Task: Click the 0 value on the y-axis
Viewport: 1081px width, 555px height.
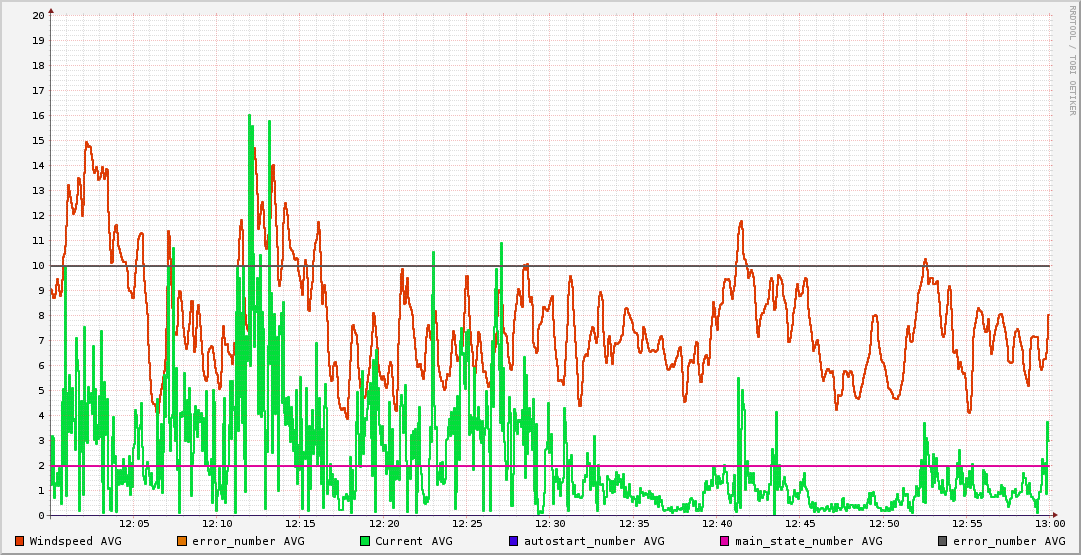Action: pos(41,515)
